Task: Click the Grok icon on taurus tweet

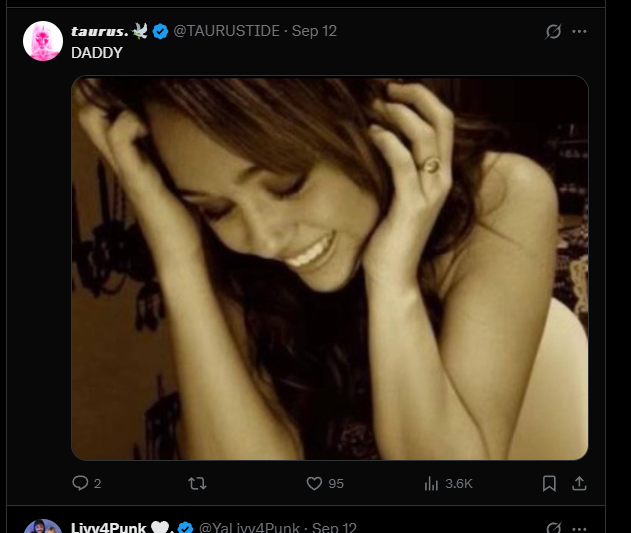Action: pos(553,31)
